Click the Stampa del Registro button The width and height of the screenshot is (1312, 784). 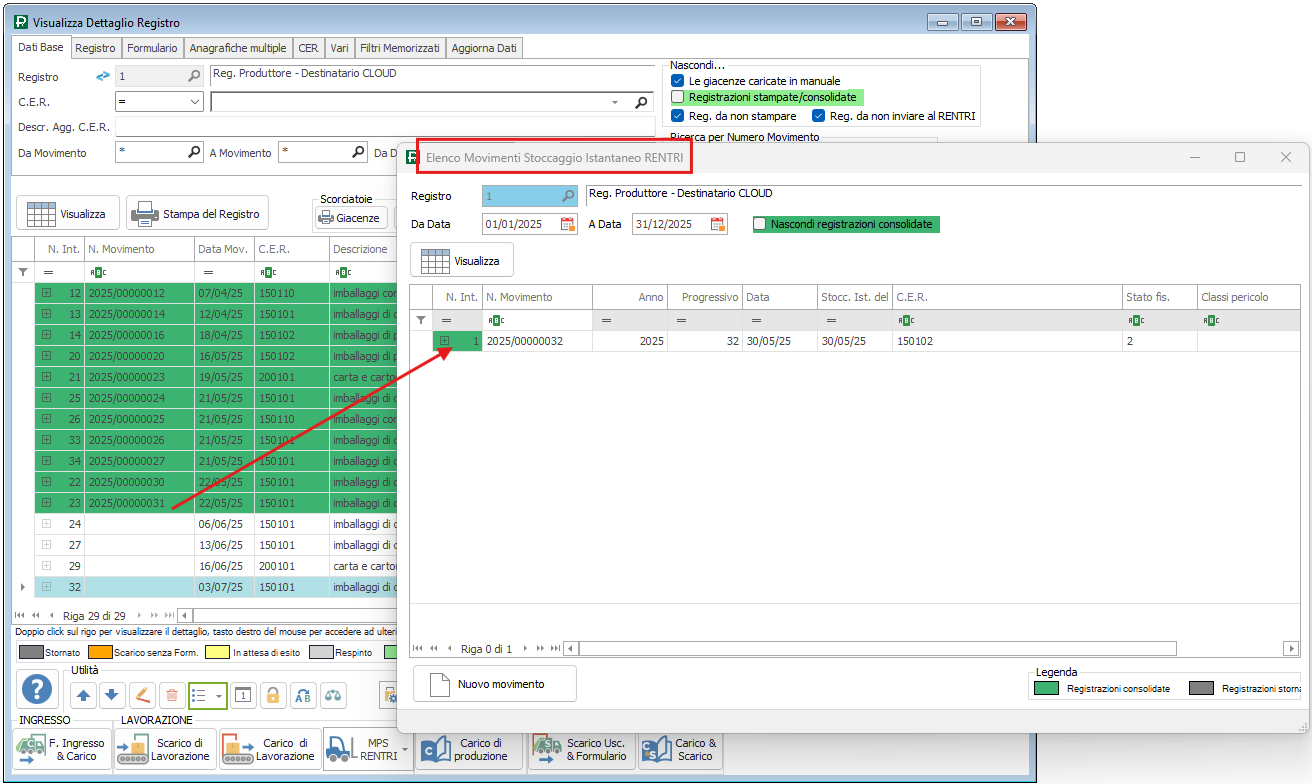197,213
